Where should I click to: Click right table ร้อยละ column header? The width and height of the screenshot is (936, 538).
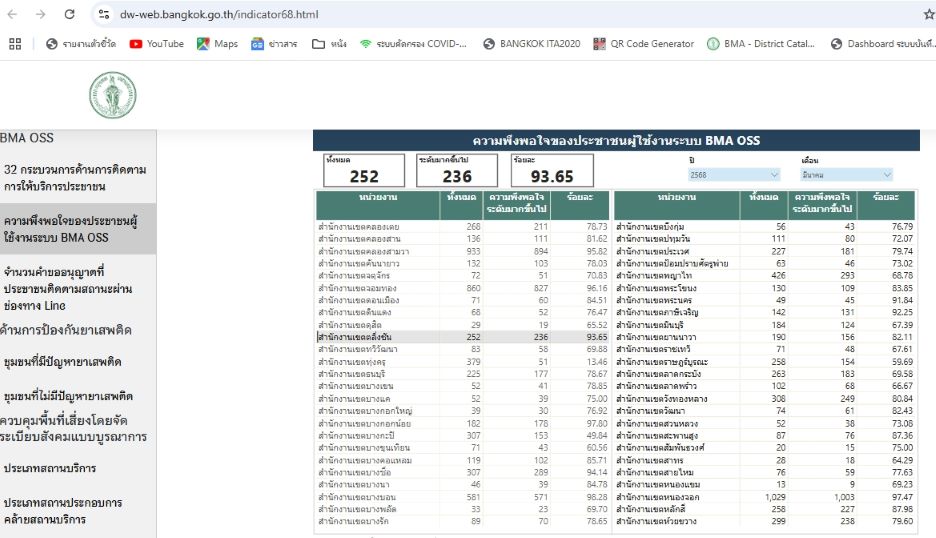click(x=885, y=205)
